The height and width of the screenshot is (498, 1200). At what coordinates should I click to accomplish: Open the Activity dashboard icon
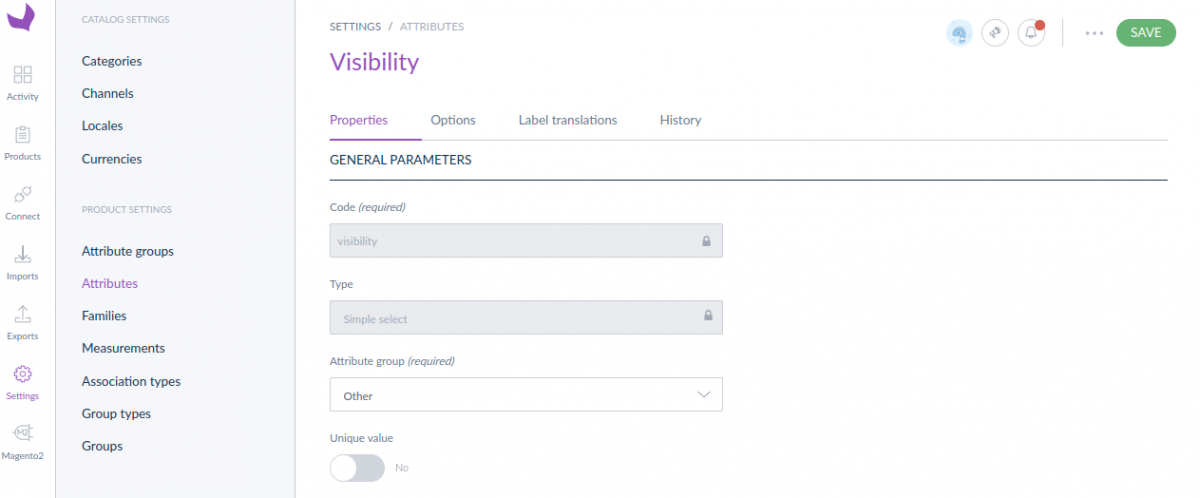point(22,76)
